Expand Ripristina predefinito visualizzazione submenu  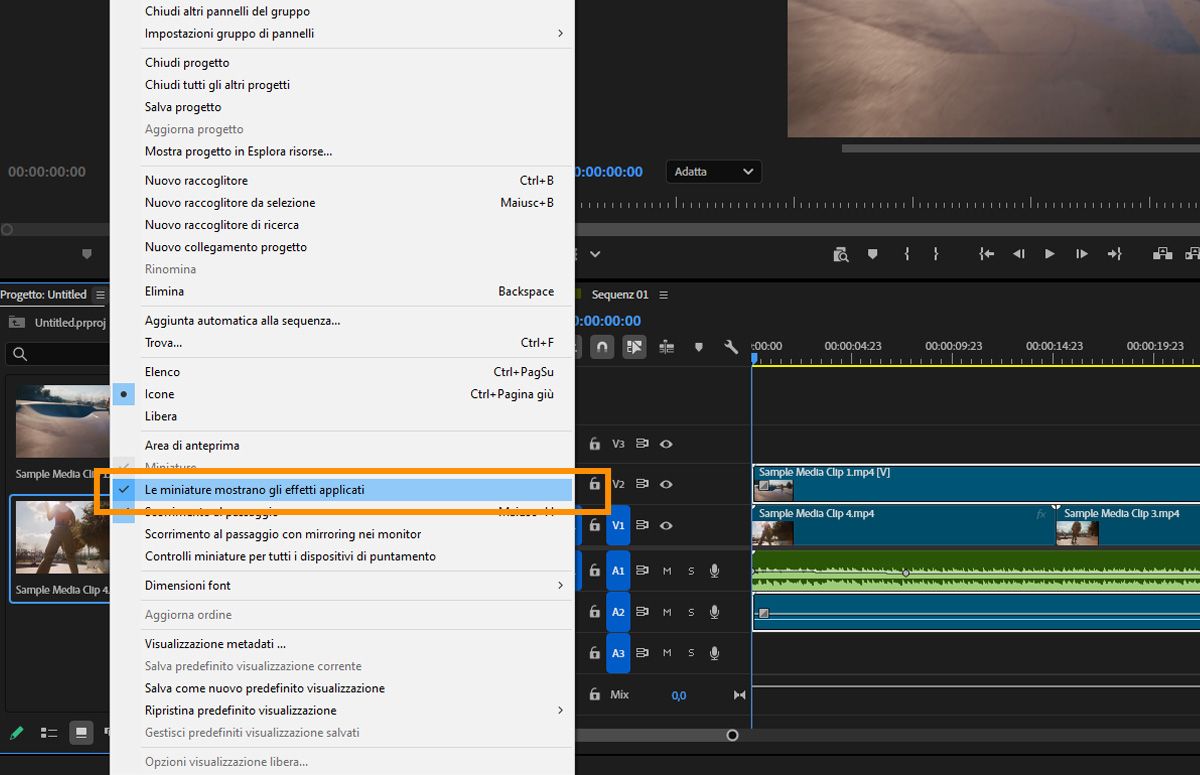point(342,710)
